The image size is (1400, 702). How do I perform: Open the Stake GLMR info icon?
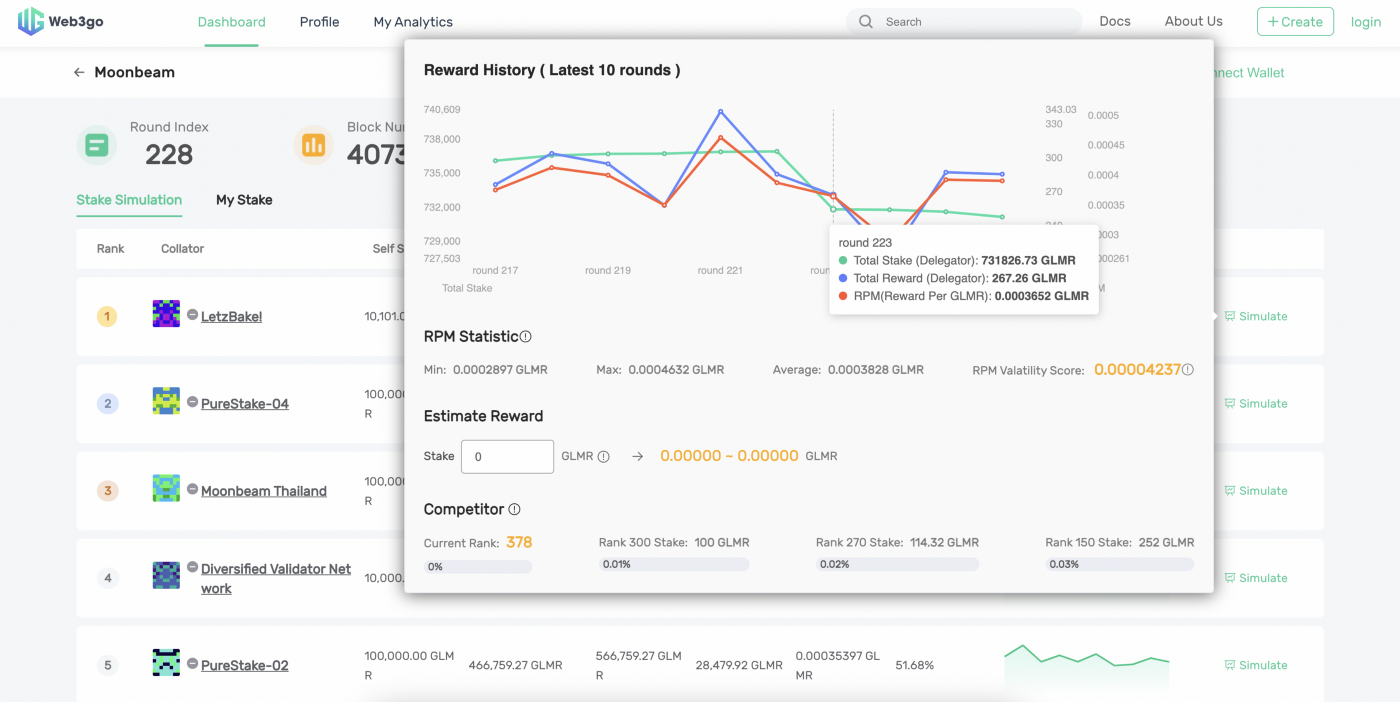(603, 456)
